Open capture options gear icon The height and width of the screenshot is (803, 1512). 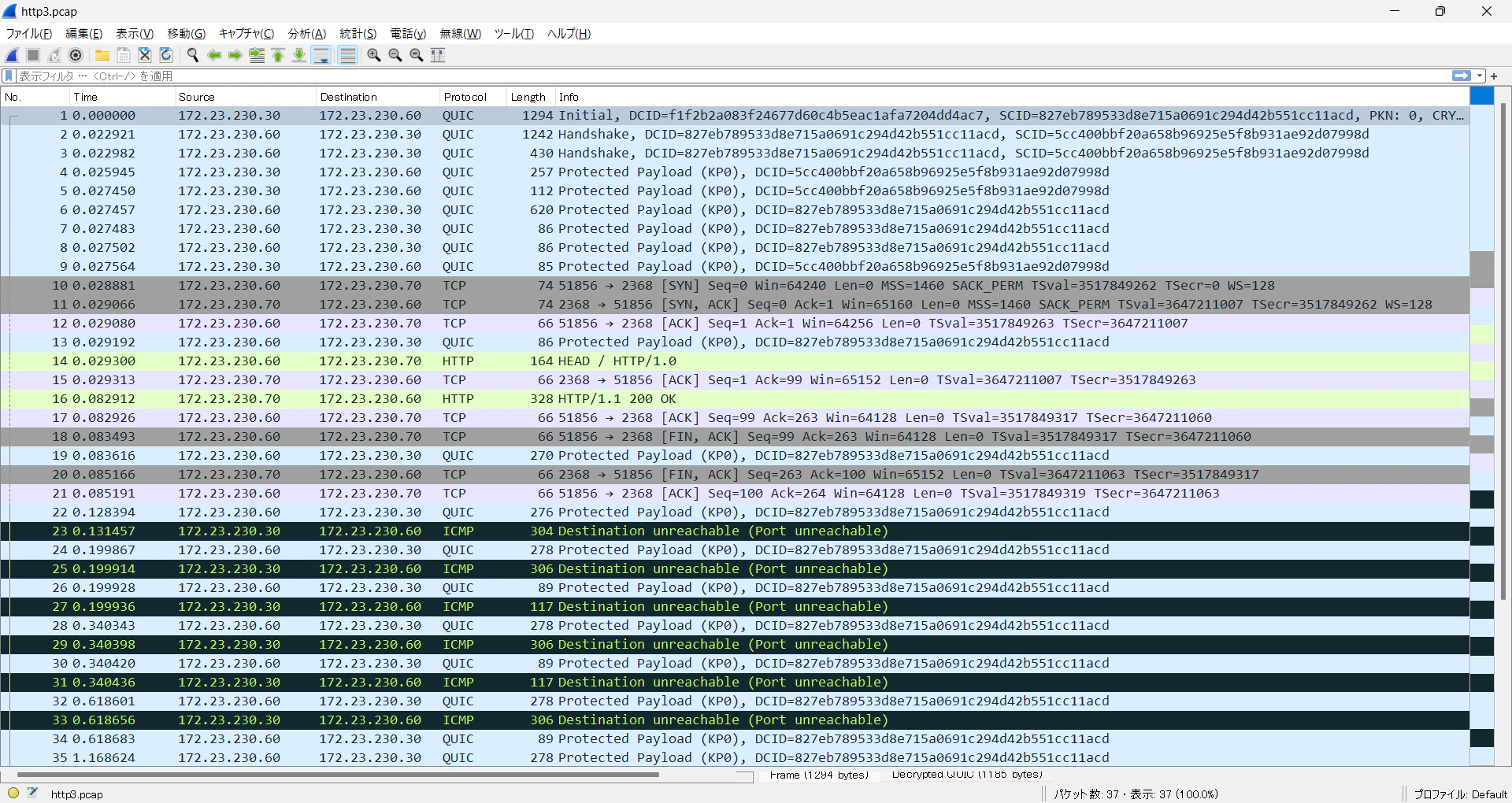(x=76, y=55)
